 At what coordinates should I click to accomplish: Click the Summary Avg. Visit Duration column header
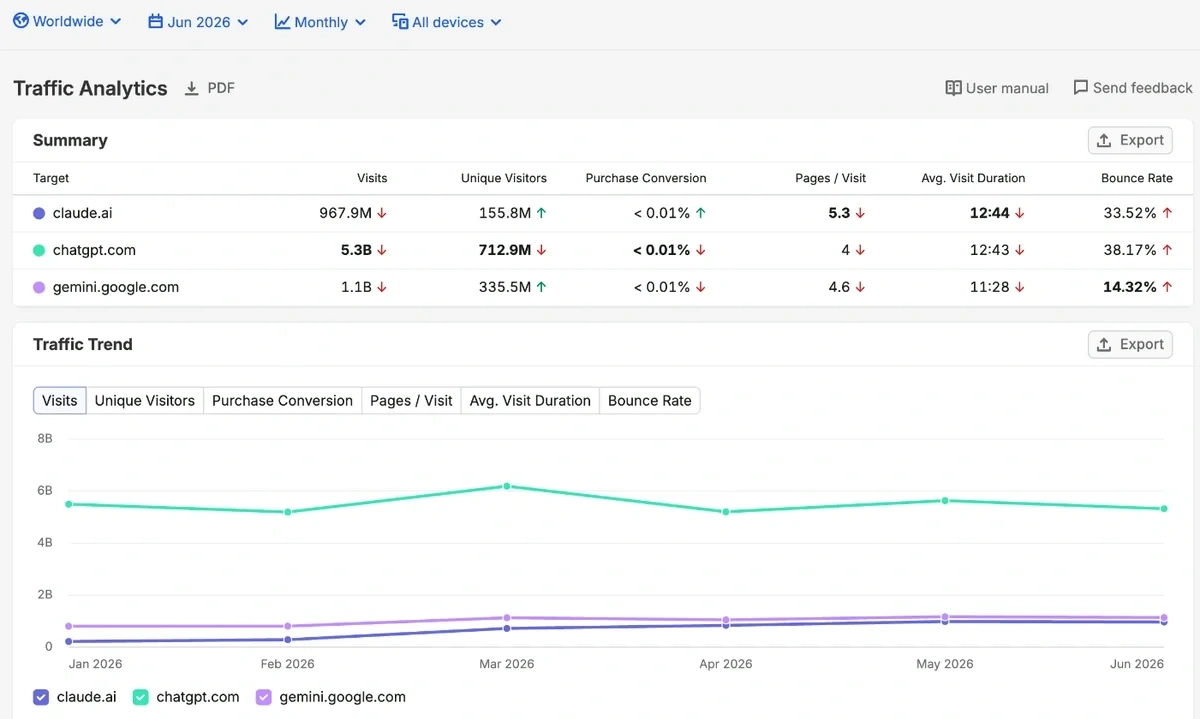coord(973,178)
